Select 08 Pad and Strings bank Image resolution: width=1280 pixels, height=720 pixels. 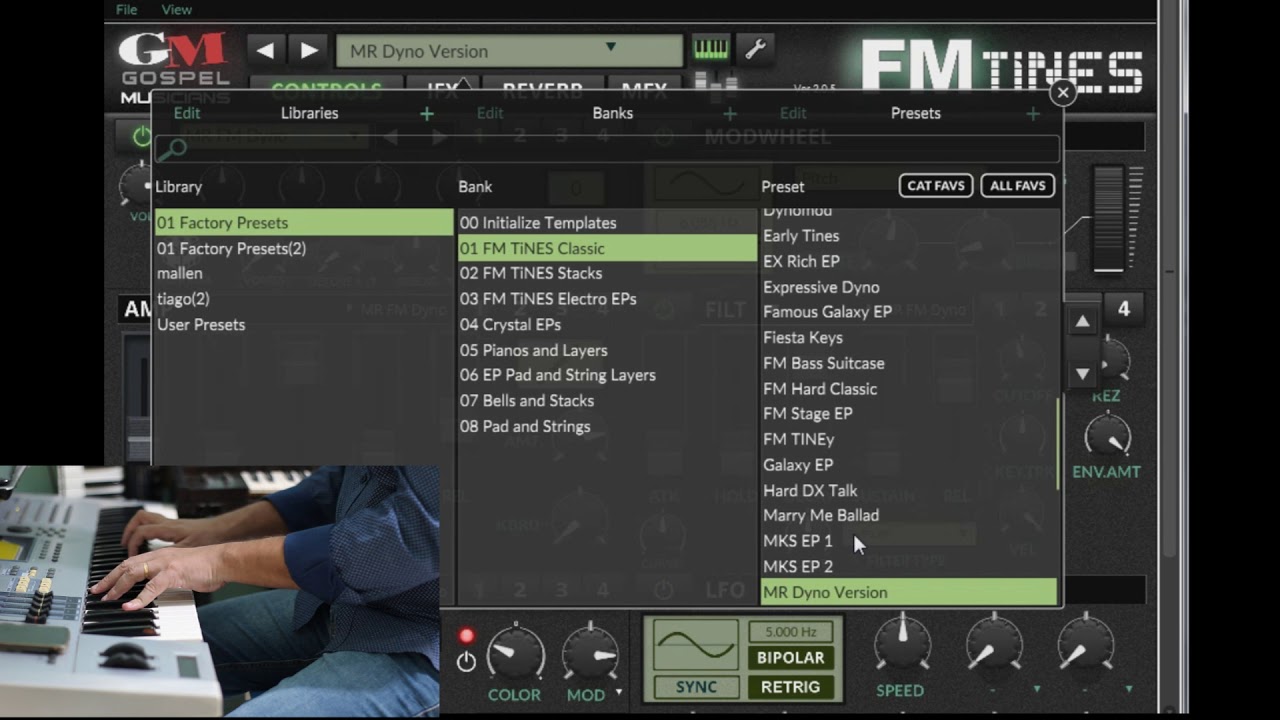click(607, 426)
